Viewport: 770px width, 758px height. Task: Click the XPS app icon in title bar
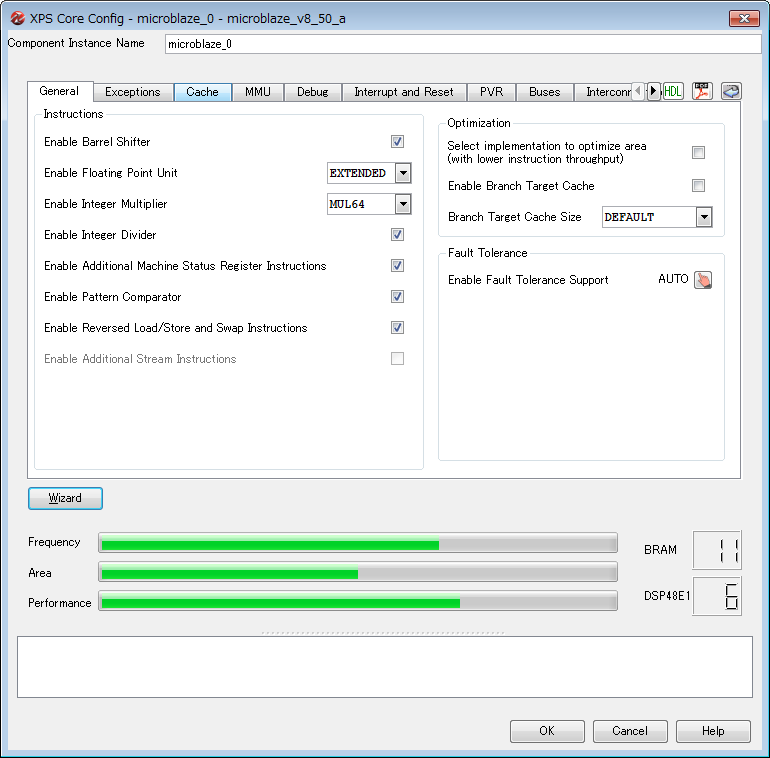coord(16,18)
